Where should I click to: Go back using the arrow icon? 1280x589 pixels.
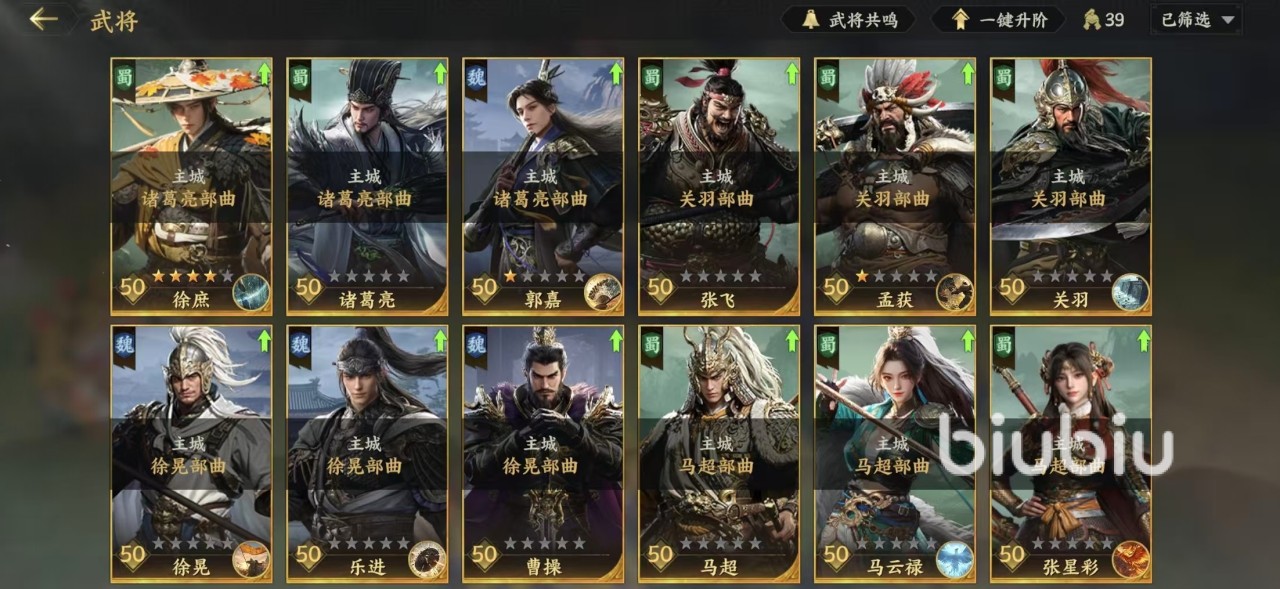(x=43, y=19)
